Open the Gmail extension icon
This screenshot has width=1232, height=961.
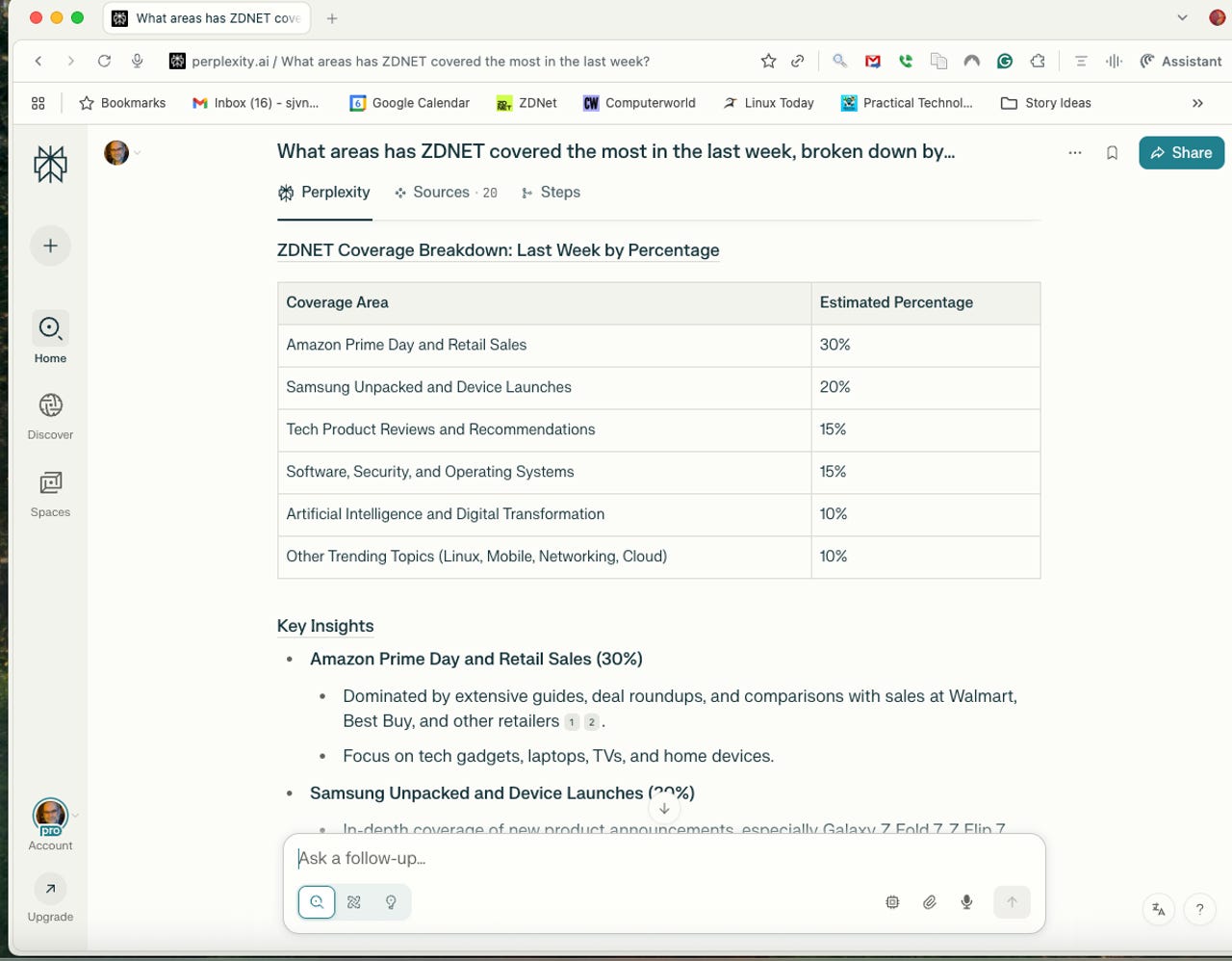pyautogui.click(x=873, y=61)
